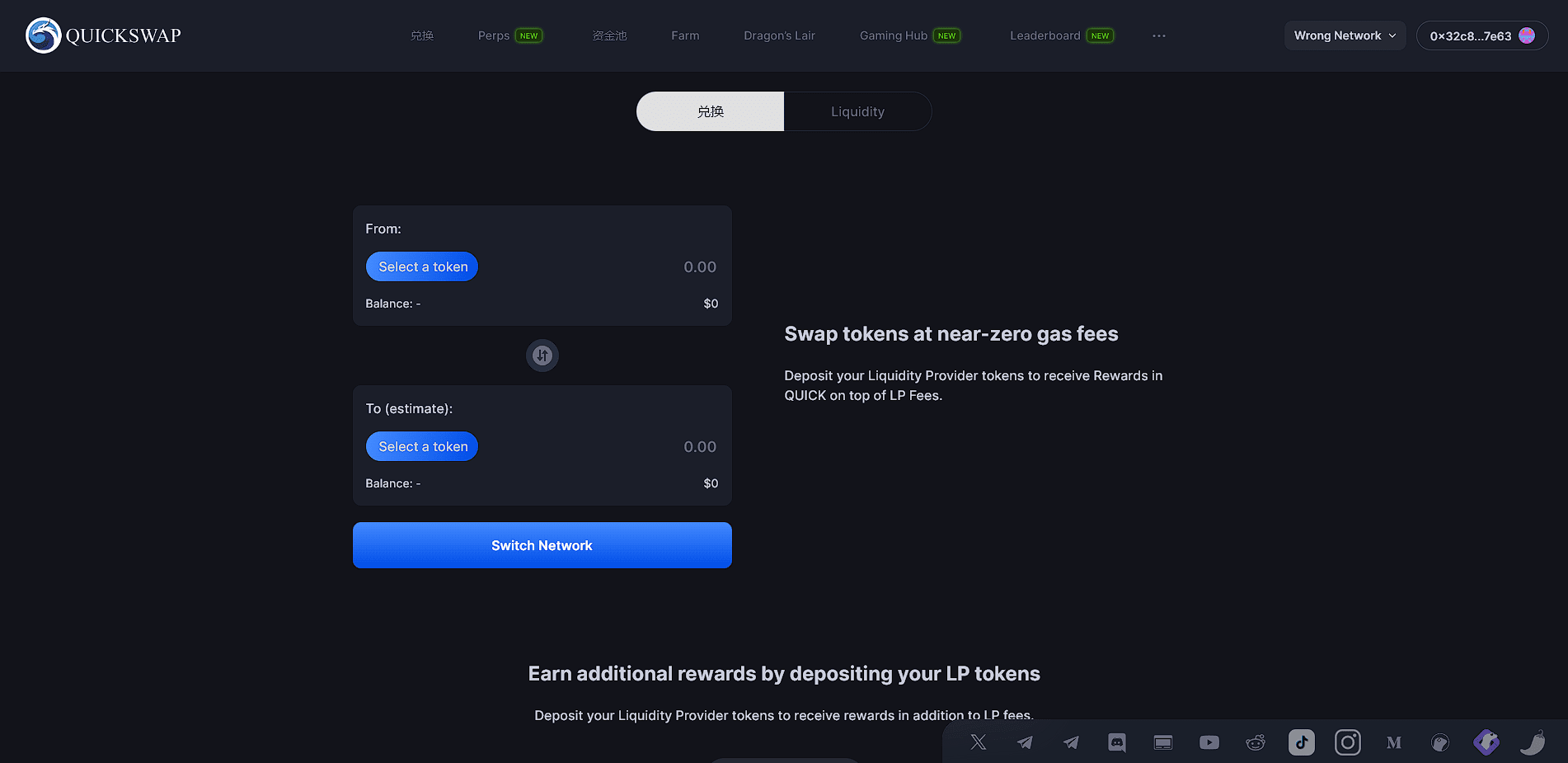Image resolution: width=1568 pixels, height=763 pixels.
Task: Open the 0x32c8...7e63 wallet account button
Action: [x=1482, y=35]
